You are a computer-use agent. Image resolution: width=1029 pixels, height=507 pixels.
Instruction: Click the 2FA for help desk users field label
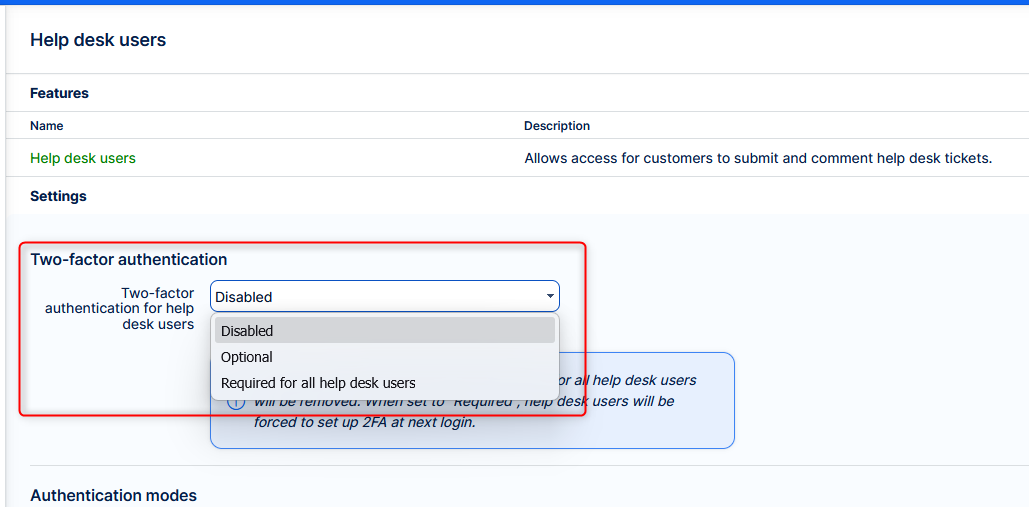[120, 308]
